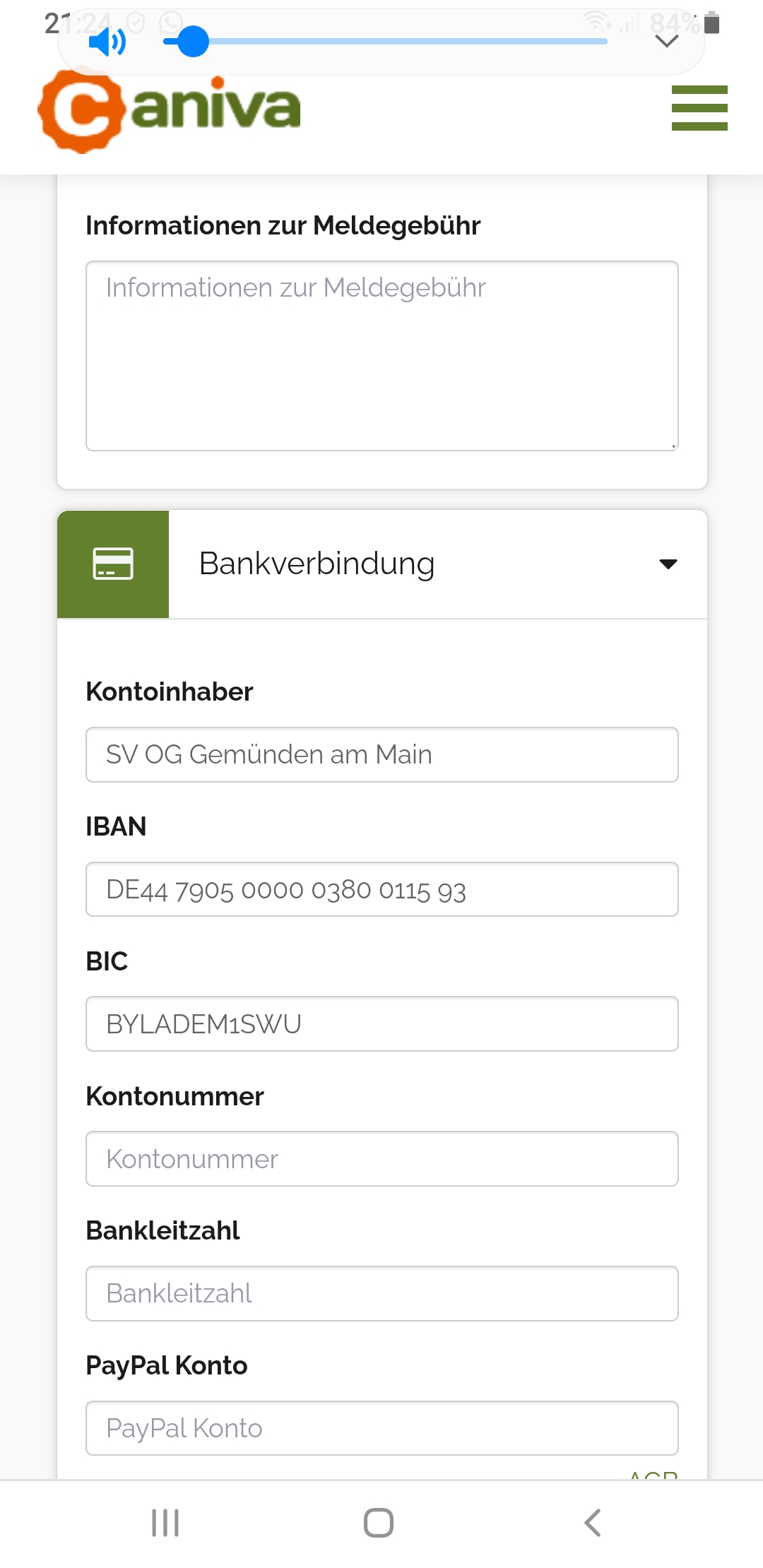
Task: Collapse the Bankverbindung section arrow
Action: click(x=668, y=564)
